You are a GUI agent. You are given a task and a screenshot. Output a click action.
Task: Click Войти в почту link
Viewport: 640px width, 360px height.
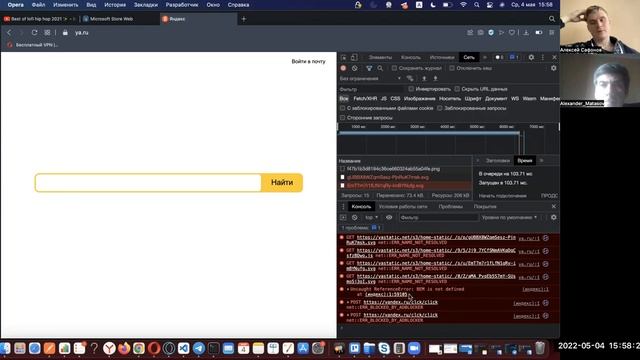pyautogui.click(x=308, y=61)
